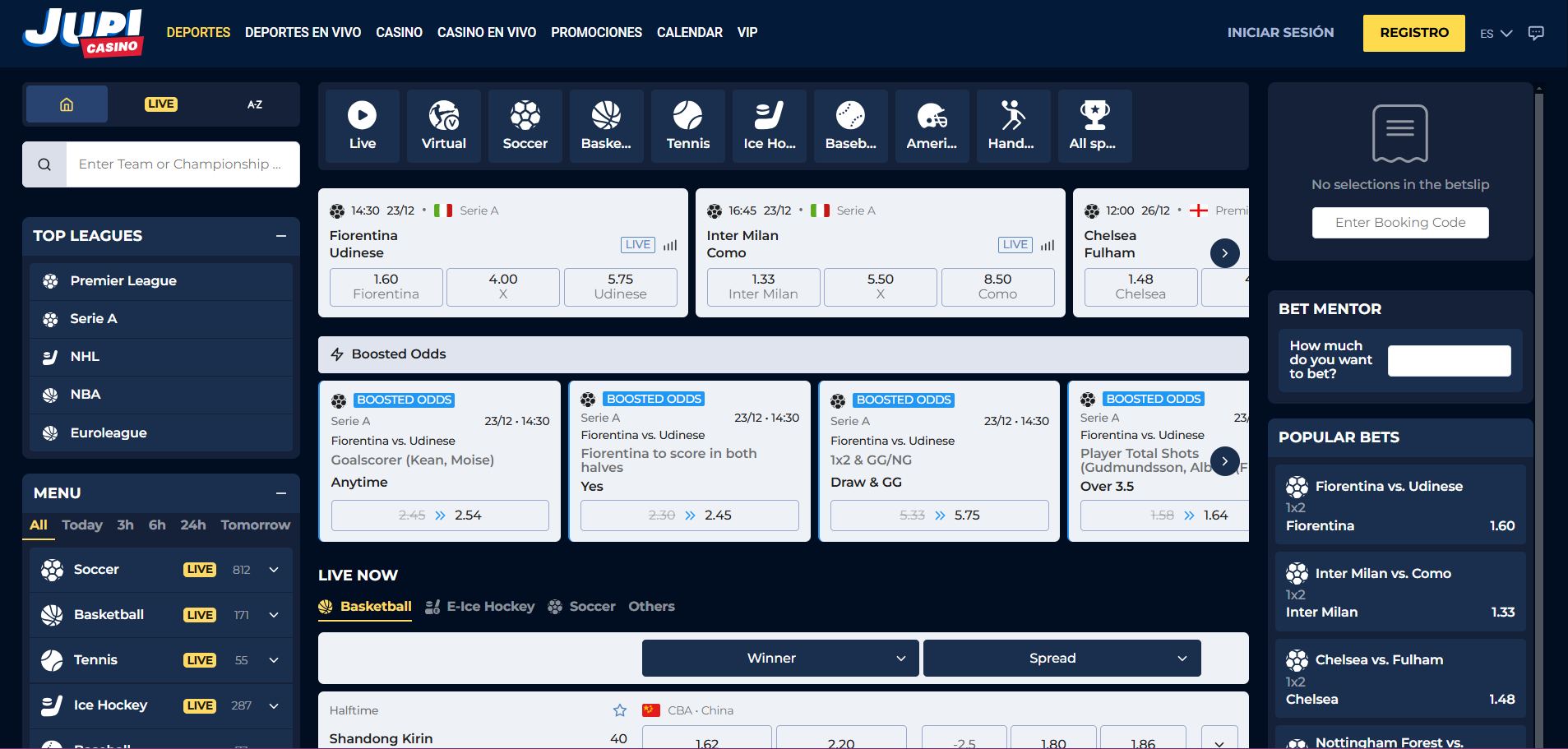Open the VIP menu item
The height and width of the screenshot is (749, 1568).
747,33
